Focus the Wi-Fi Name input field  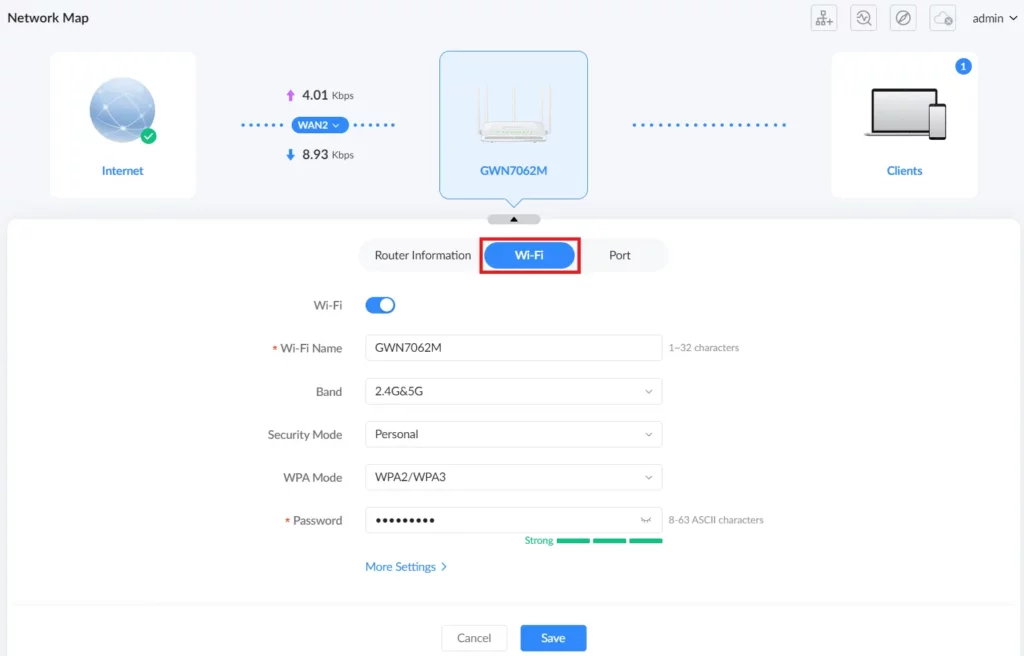[x=513, y=348]
